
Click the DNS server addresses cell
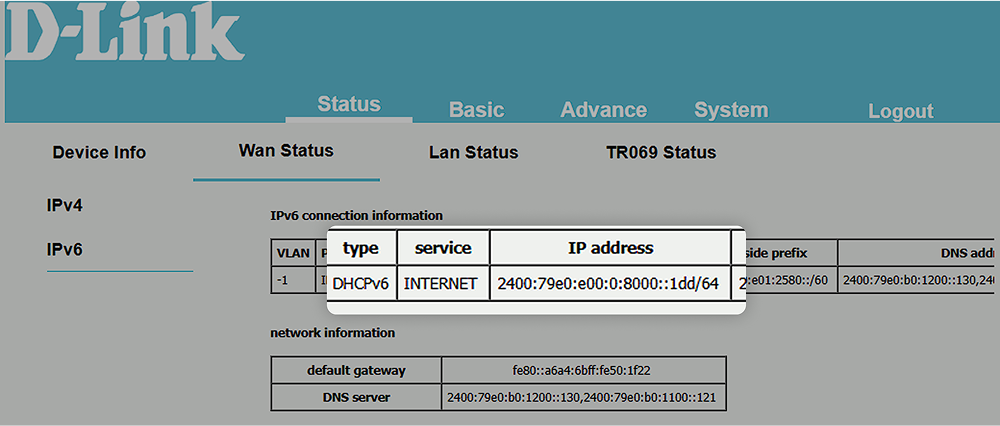click(585, 398)
